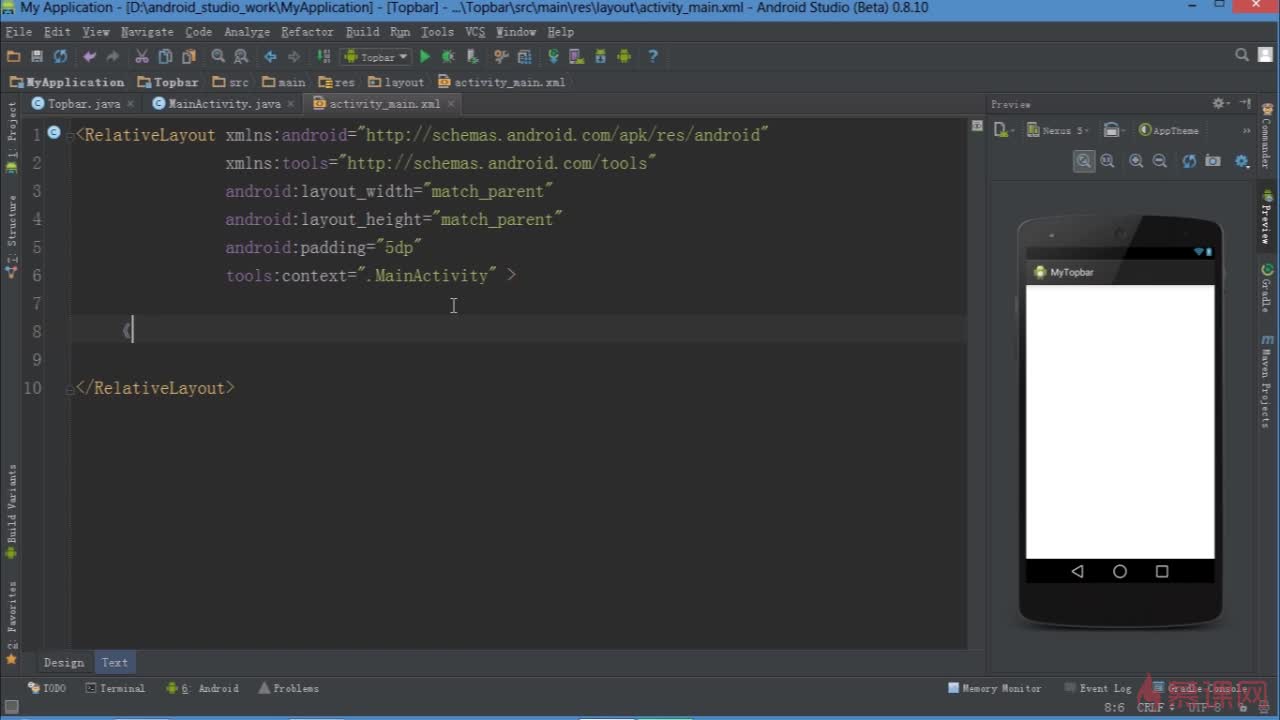Image resolution: width=1280 pixels, height=720 pixels.
Task: Click the Help question mark icon
Action: [x=653, y=56]
